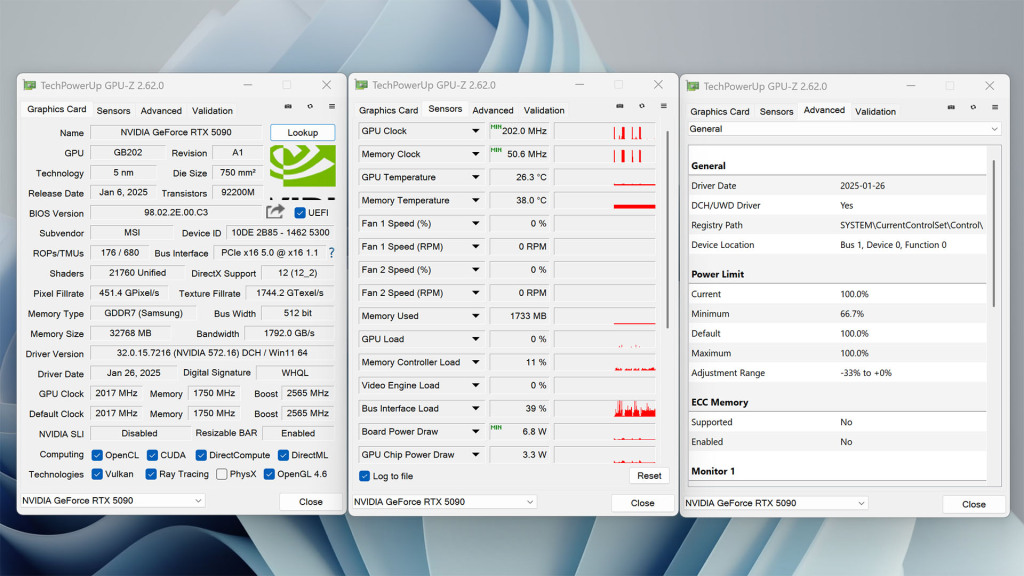Open the hamburger menu on the Advanced window

(x=993, y=107)
